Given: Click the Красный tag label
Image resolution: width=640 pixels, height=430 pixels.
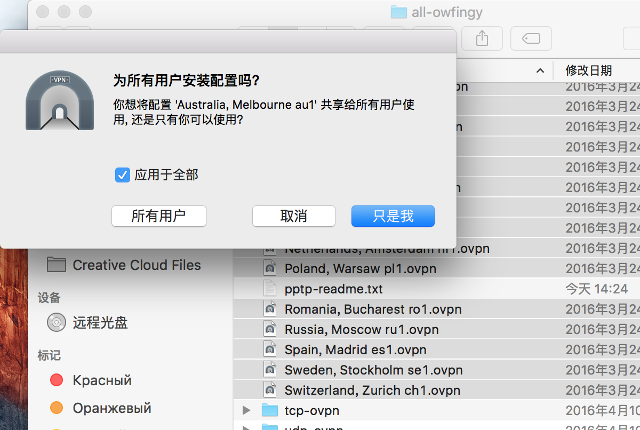Looking at the screenshot, I should (x=102, y=380).
